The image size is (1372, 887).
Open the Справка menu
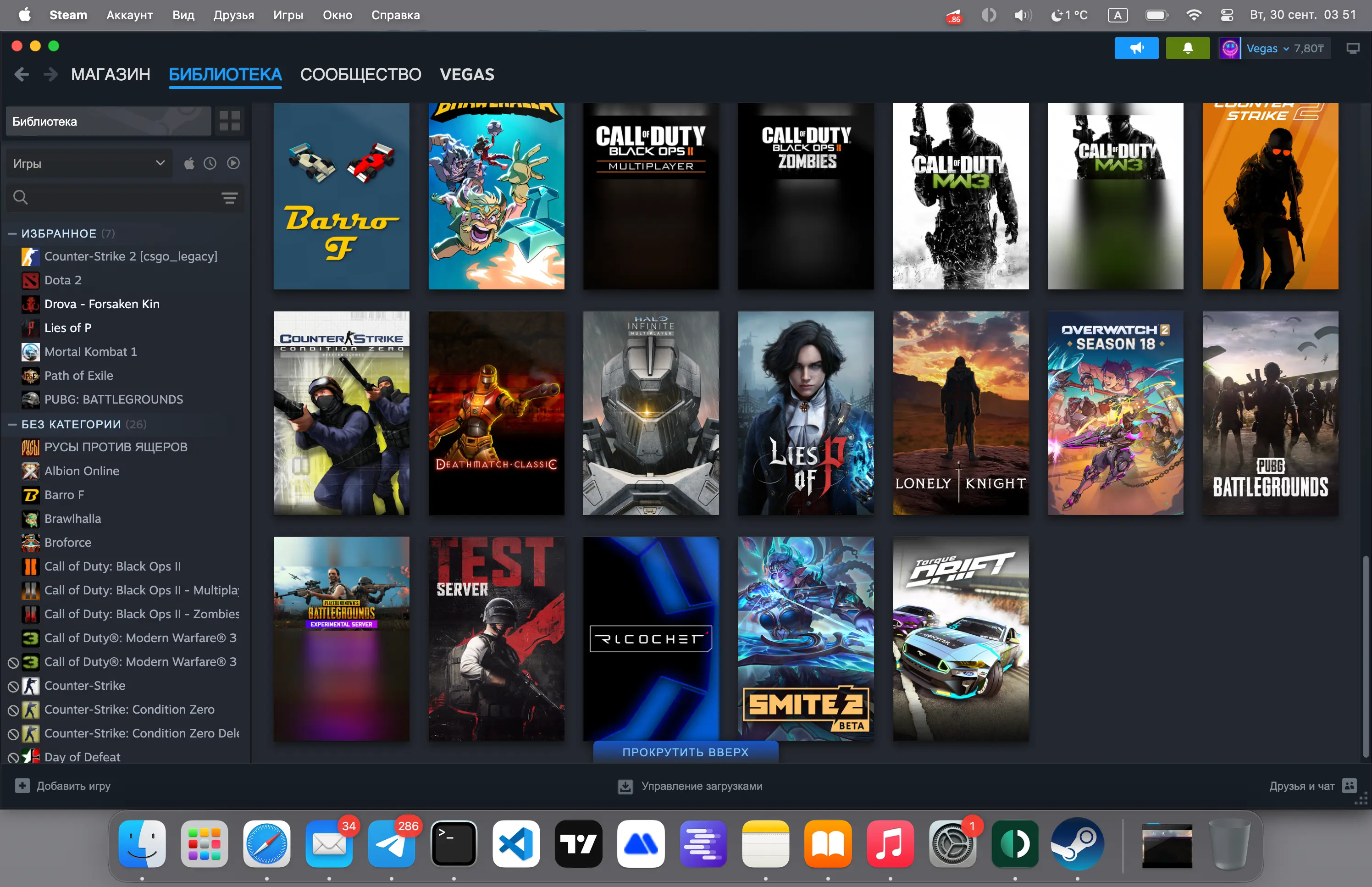tap(396, 15)
